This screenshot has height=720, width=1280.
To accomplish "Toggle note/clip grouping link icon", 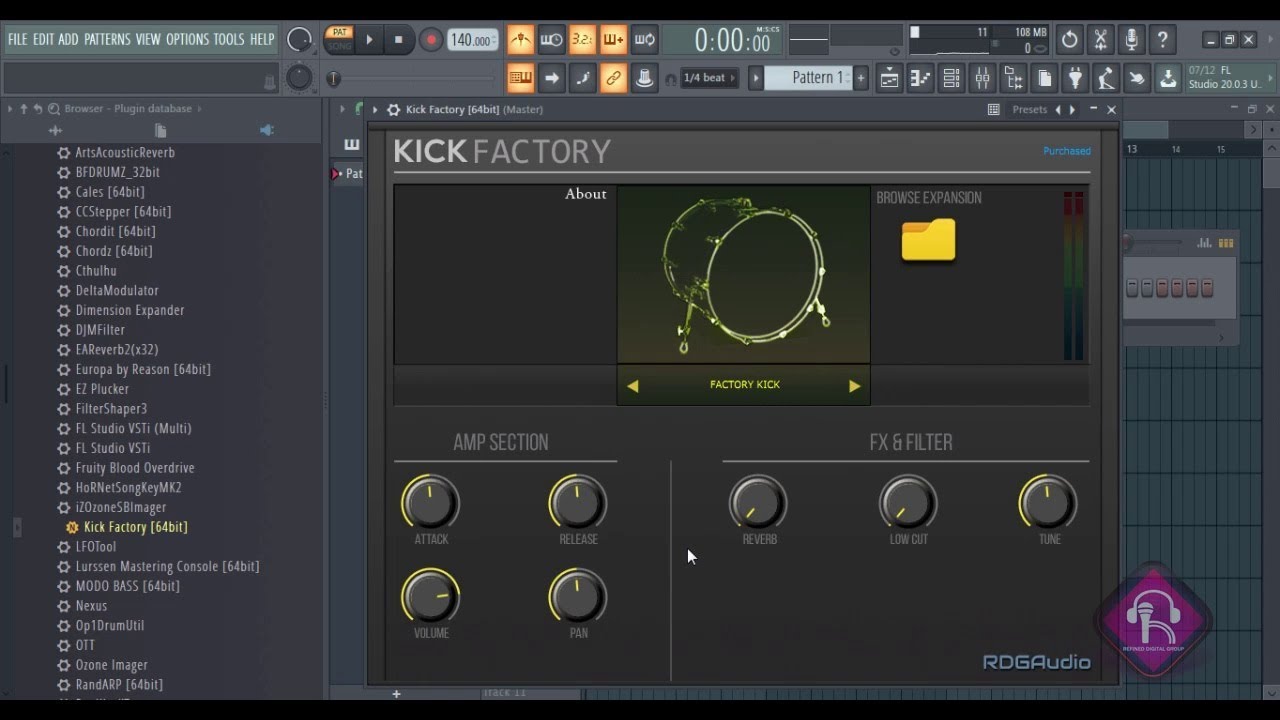I will [x=613, y=77].
